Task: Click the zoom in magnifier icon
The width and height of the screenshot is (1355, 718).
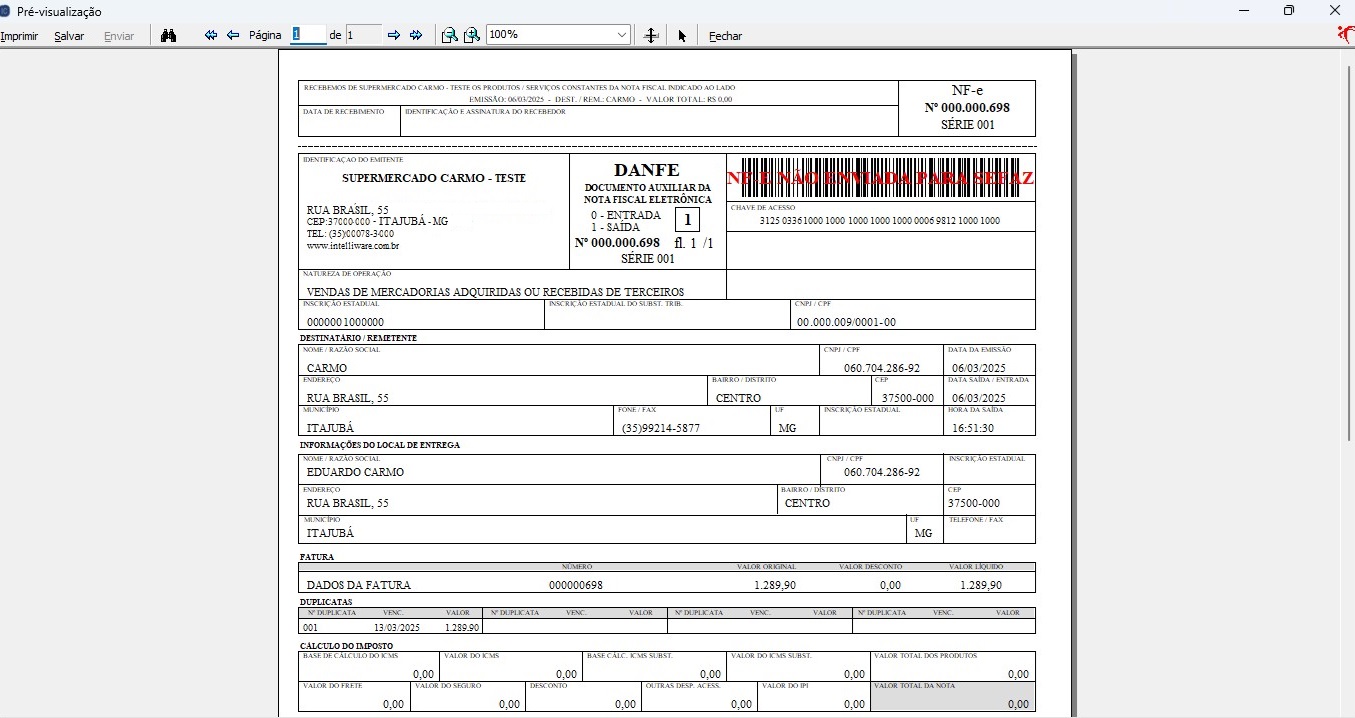Action: coord(471,35)
